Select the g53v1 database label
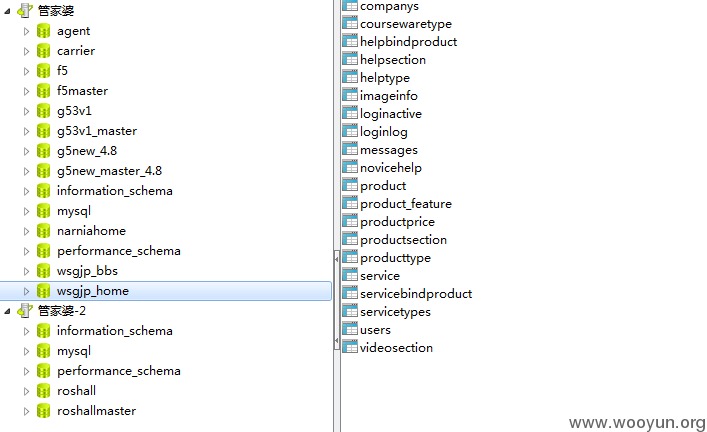The width and height of the screenshot is (707, 432). coord(74,111)
